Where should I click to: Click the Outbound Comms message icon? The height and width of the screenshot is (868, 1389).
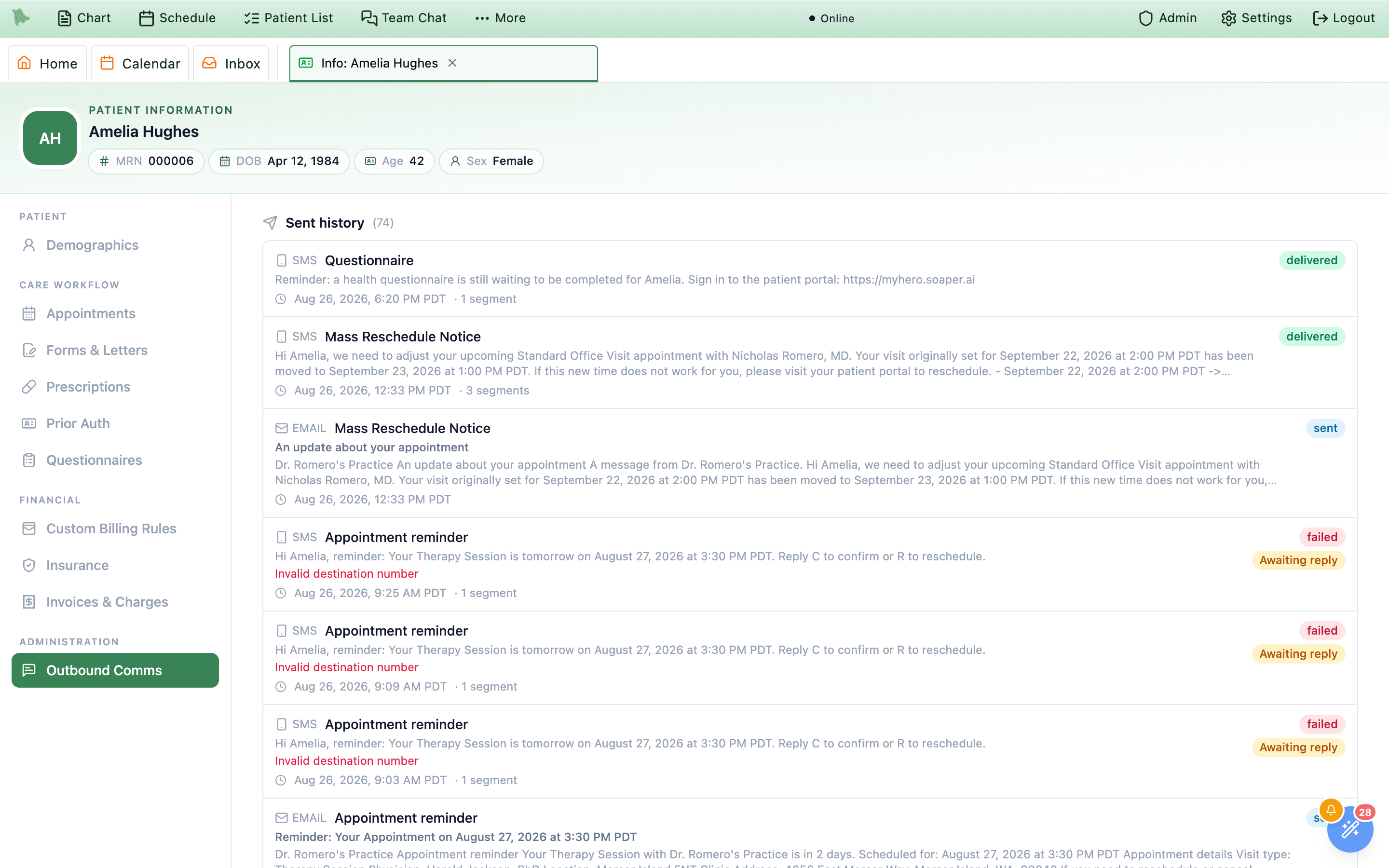(29, 670)
